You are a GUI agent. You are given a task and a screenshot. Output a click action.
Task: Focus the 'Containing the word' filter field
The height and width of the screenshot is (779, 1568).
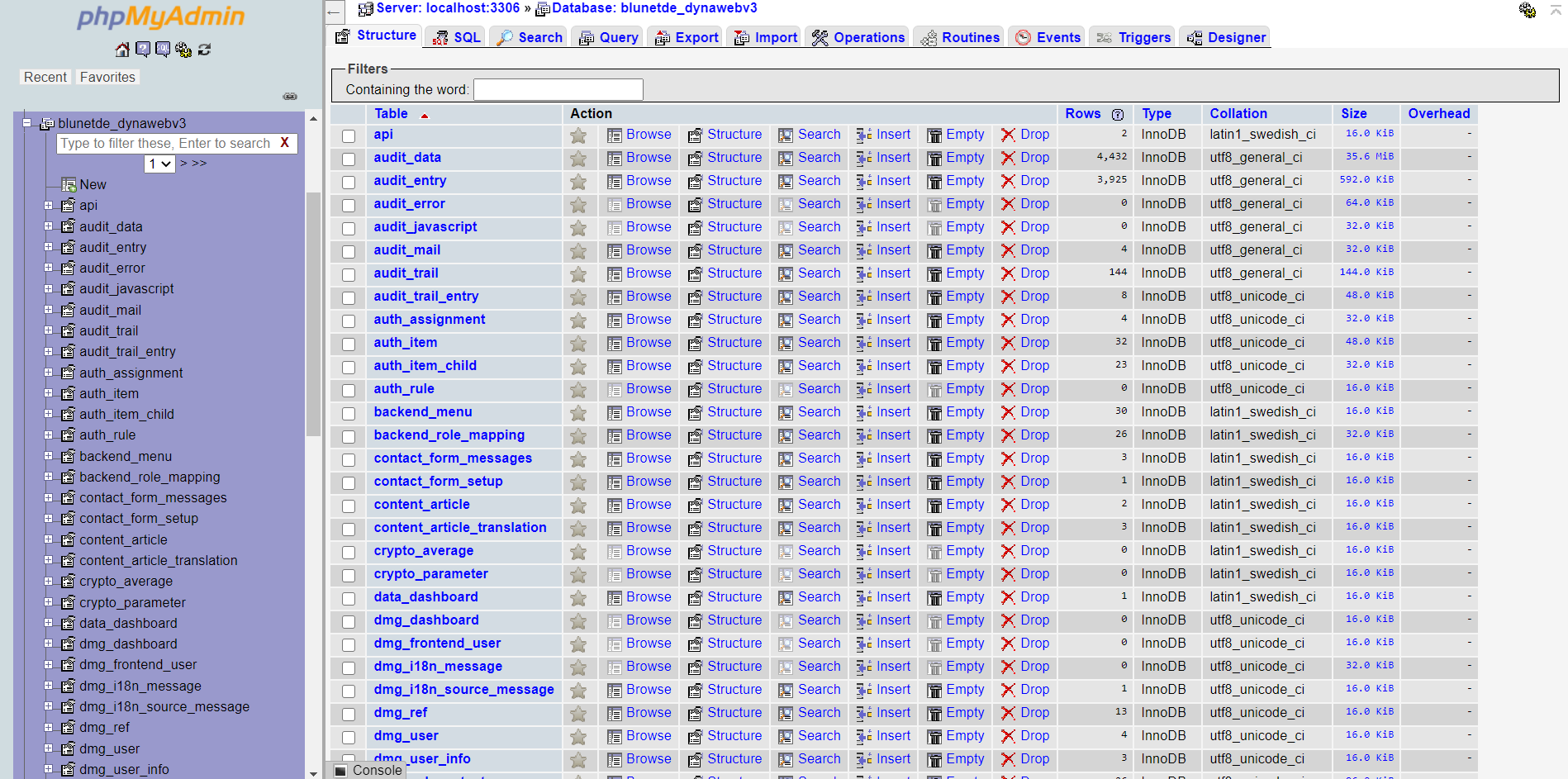(558, 89)
